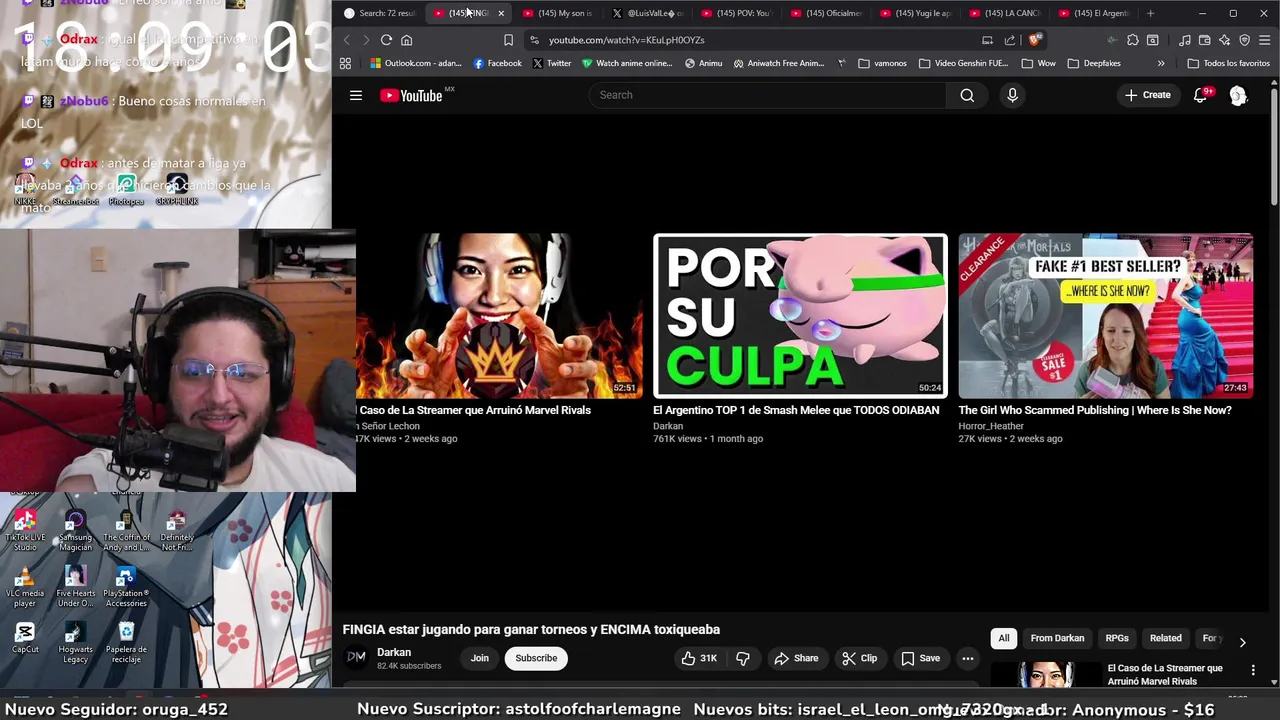The image size is (1280, 720).
Task: Subscribe to the Darkan channel
Action: (536, 658)
